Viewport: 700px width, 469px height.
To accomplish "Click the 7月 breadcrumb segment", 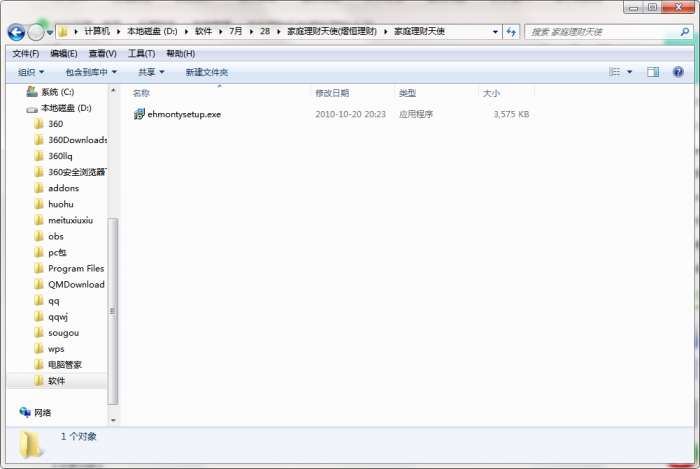I will click(235, 31).
